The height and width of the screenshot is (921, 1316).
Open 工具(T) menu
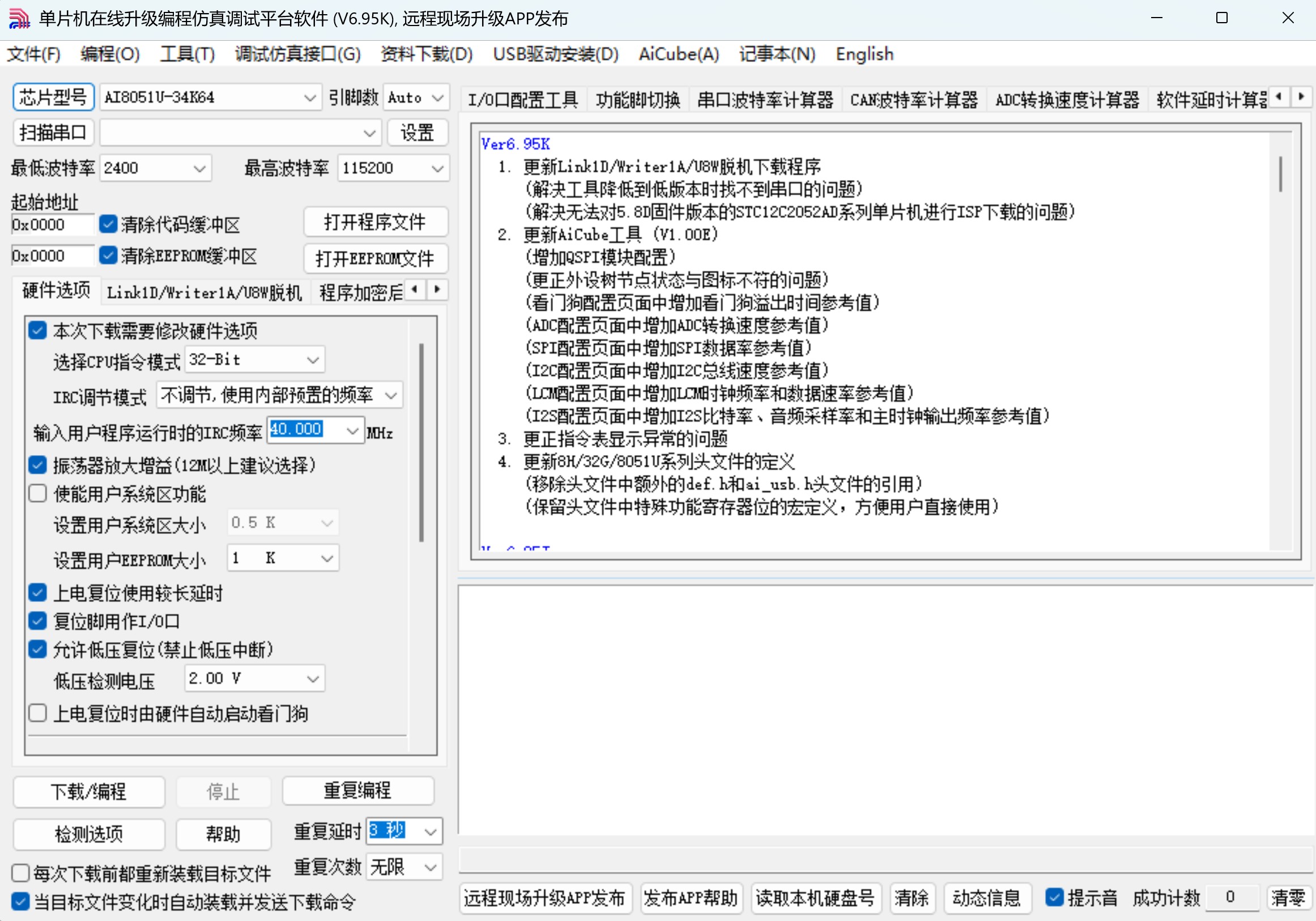tap(188, 54)
